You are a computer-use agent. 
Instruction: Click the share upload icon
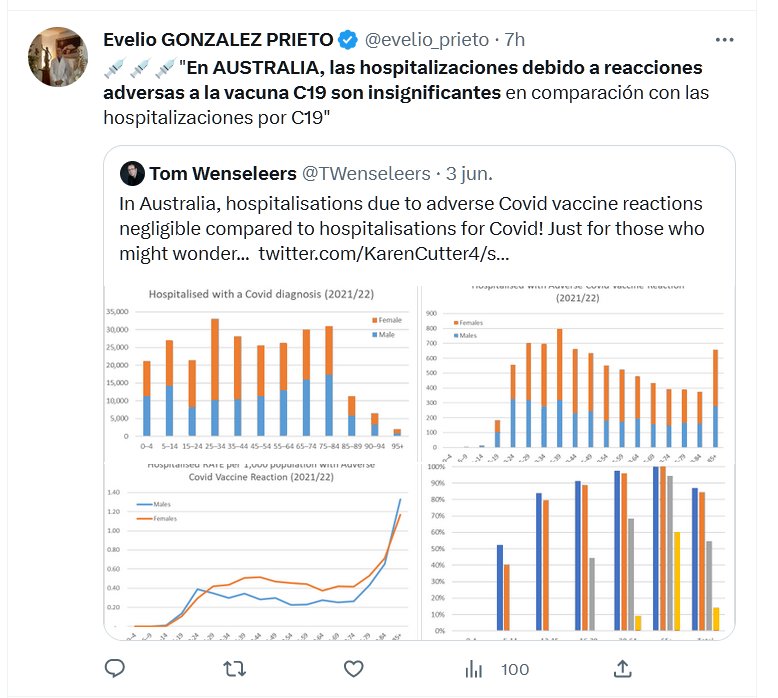coord(621,668)
